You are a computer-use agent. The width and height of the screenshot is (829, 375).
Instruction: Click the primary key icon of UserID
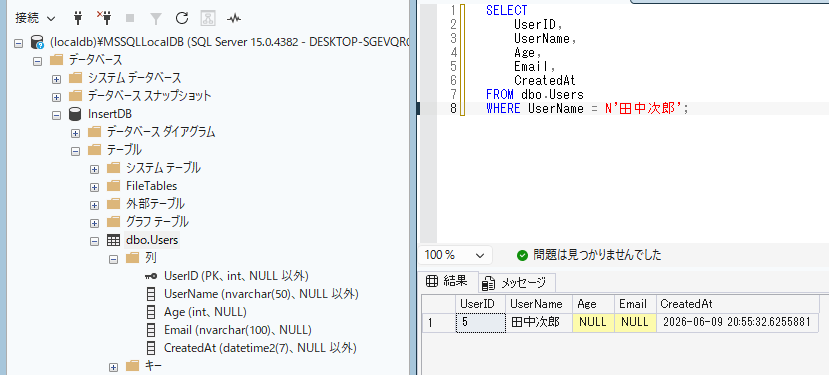tap(151, 276)
